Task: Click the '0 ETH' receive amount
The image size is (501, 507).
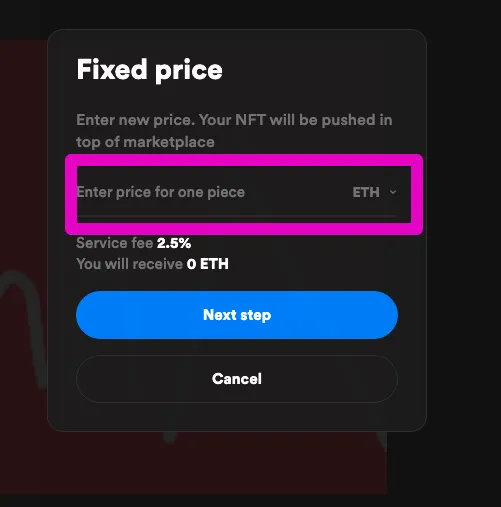Action: (208, 264)
